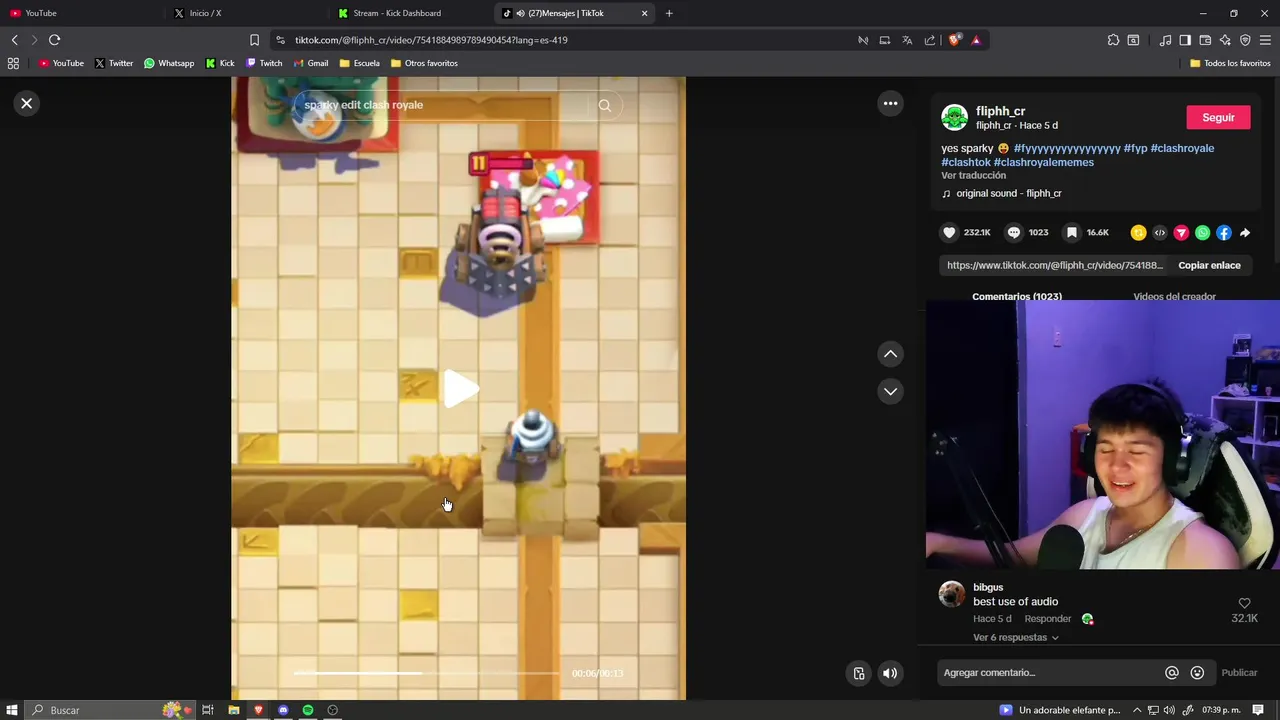Close the TikTok Mensajes browser tab
Screen dimensions: 1280x720
point(644,13)
